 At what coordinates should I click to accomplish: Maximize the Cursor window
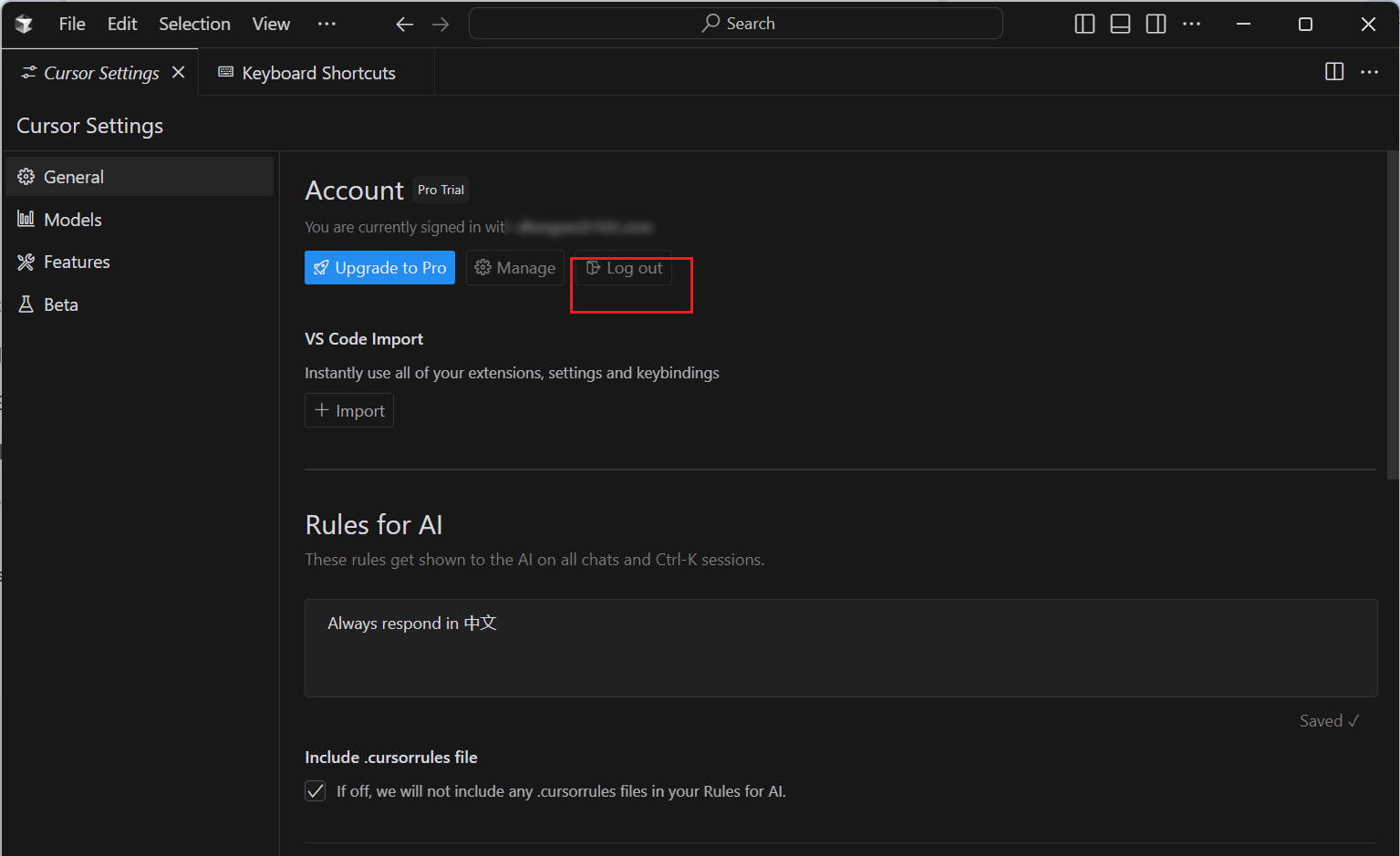click(1305, 25)
